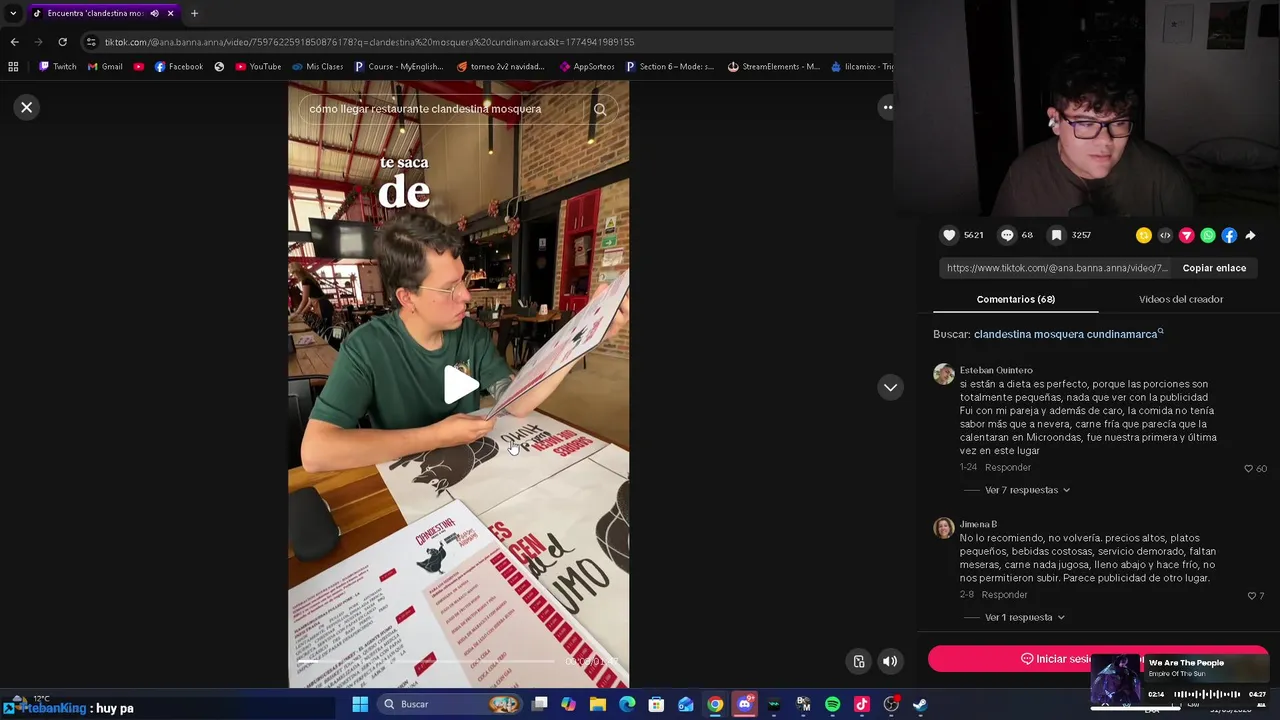Viewport: 1280px width, 720px height.
Task: Open Facebook bookmark
Action: click(179, 67)
